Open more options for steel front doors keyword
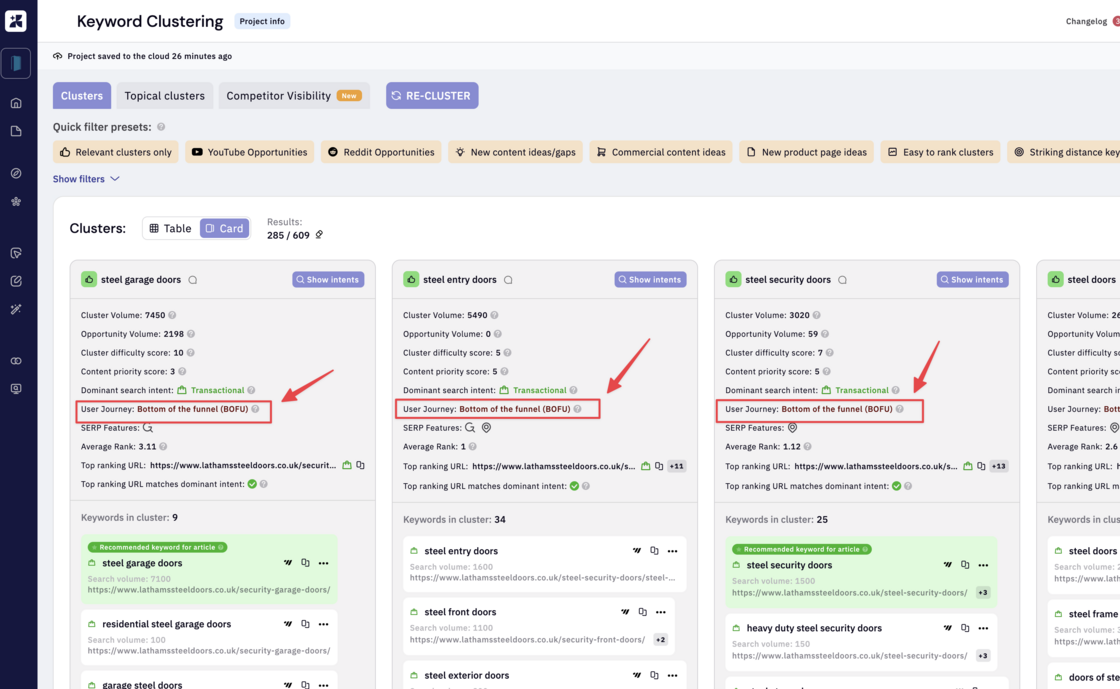This screenshot has width=1120, height=689. coord(661,612)
